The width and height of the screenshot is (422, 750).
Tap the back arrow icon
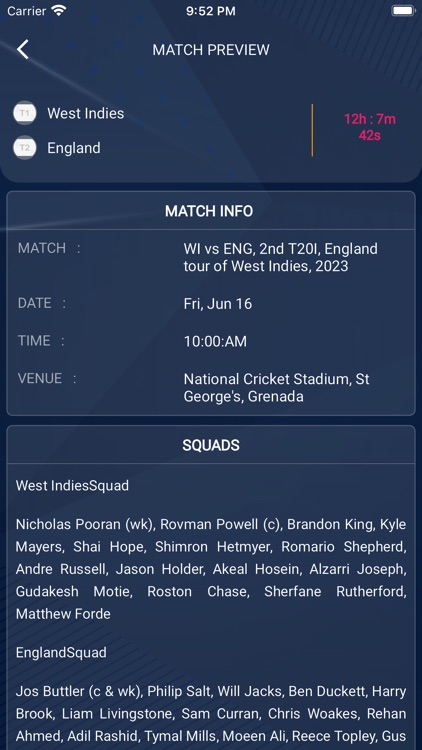[22, 49]
